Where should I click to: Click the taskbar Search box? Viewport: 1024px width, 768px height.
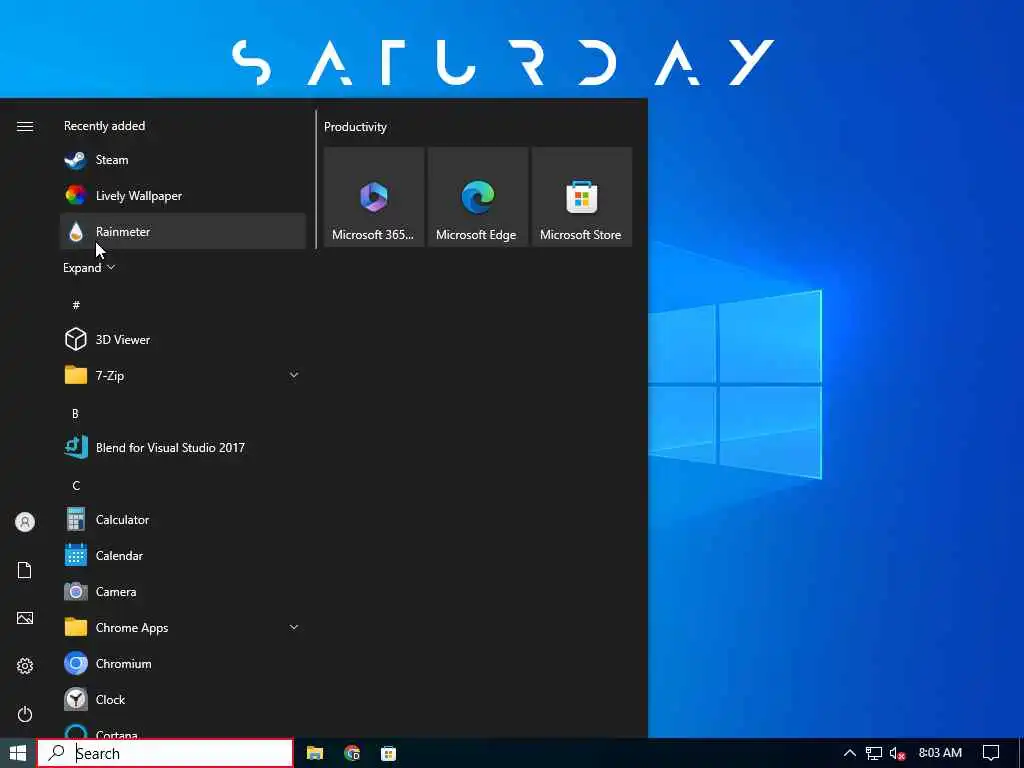tap(165, 753)
